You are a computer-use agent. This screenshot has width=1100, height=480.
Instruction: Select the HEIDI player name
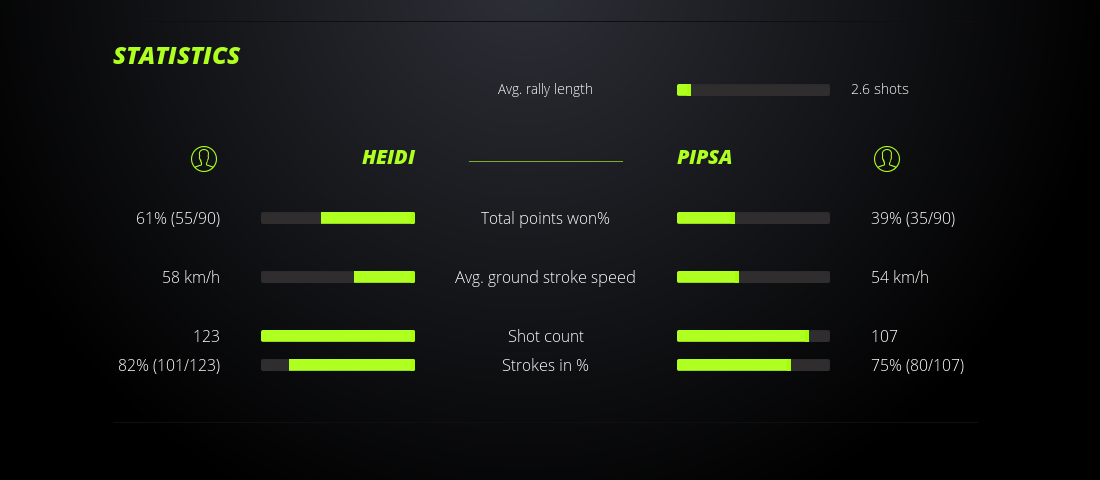388,158
